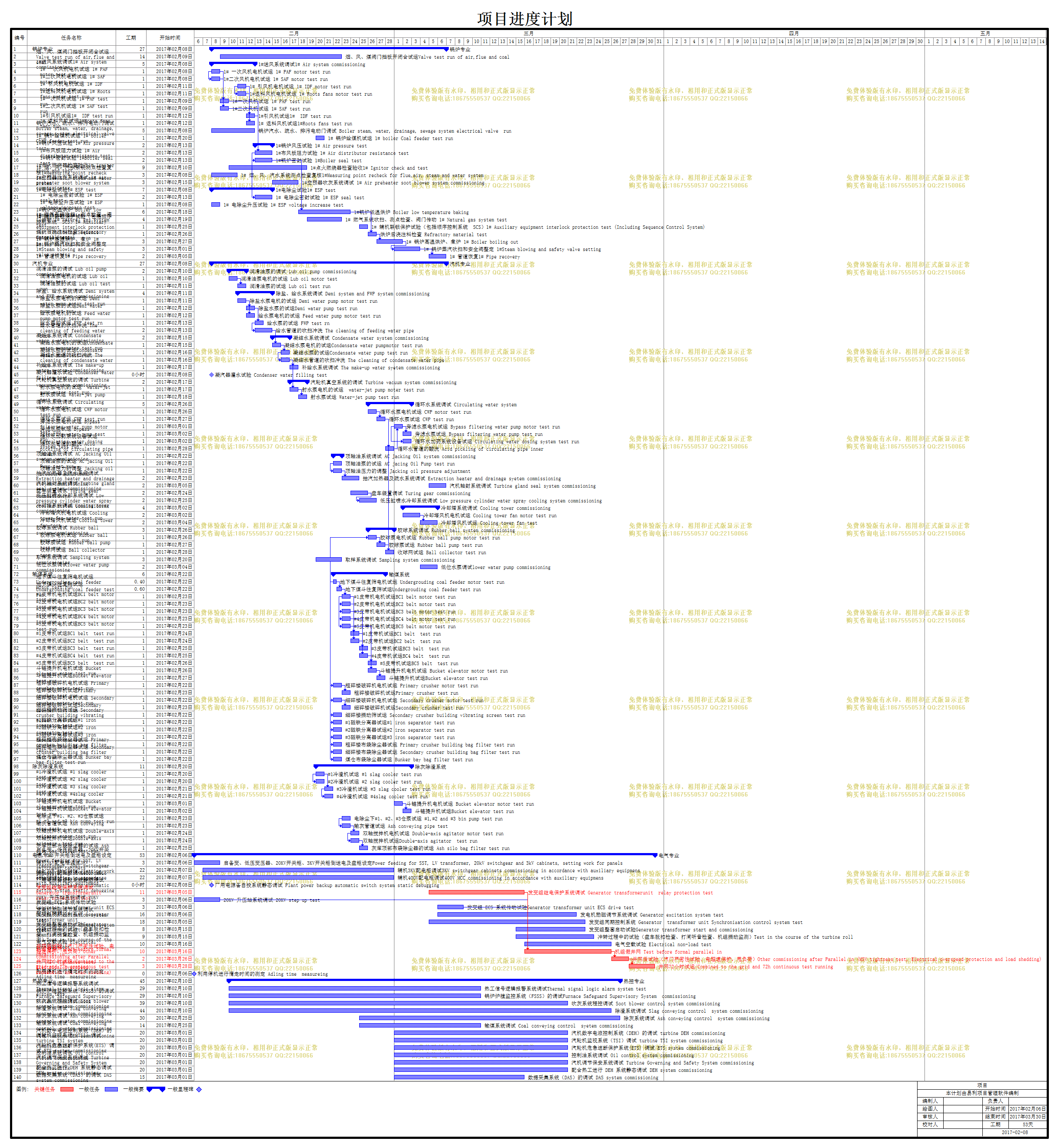This screenshot has width=1058, height=1148.
Task: Click the 2017-02-08 date in title block
Action: click(1015, 1132)
